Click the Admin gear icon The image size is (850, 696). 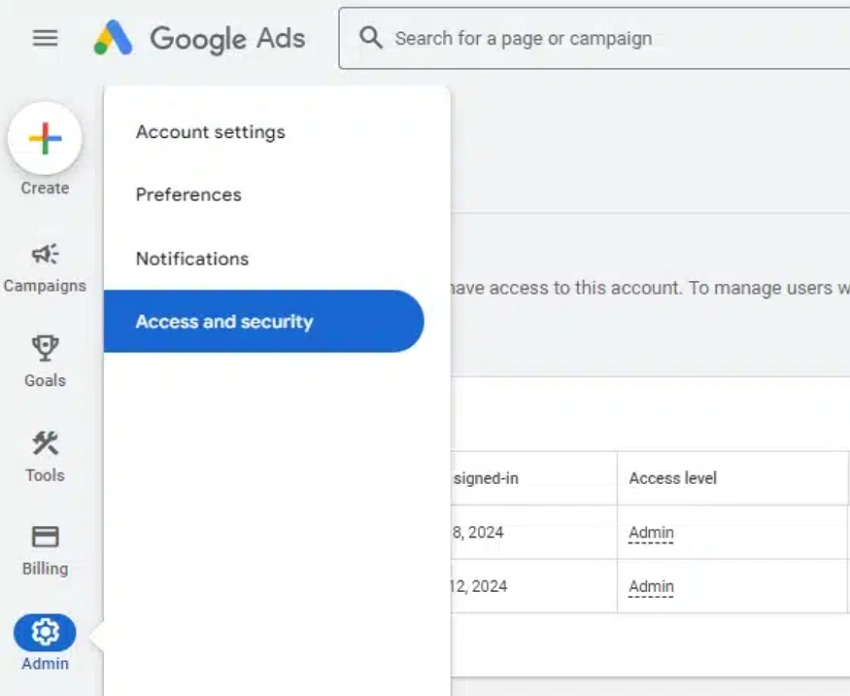[x=44, y=632]
